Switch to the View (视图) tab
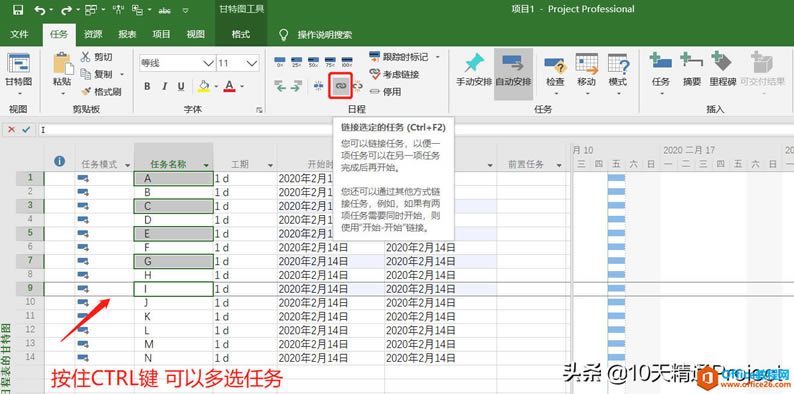The height and width of the screenshot is (394, 794). 196,34
